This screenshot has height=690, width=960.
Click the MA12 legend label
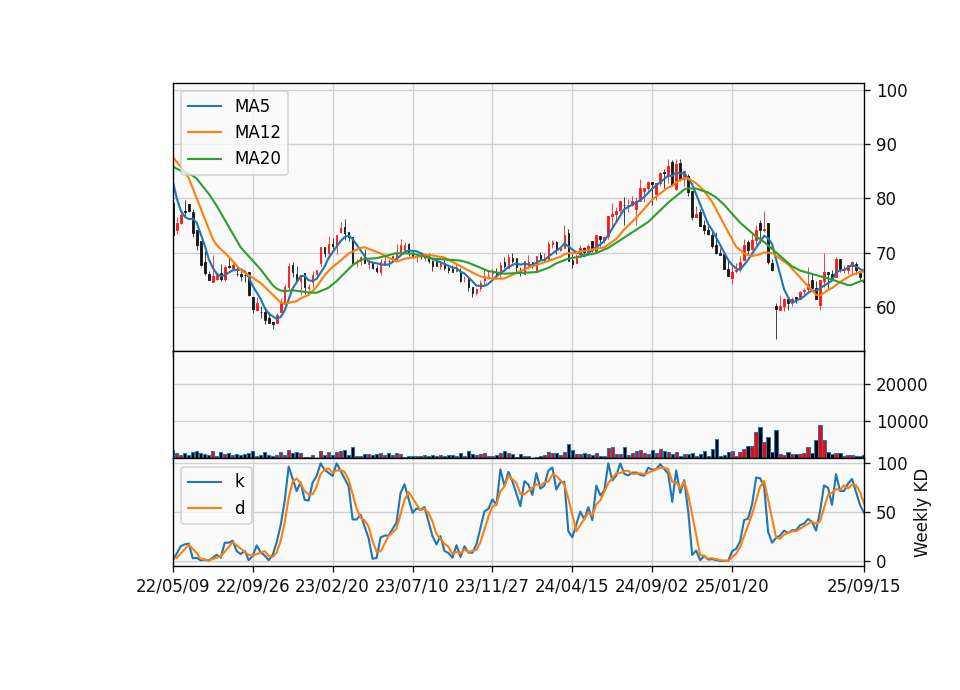(257, 132)
